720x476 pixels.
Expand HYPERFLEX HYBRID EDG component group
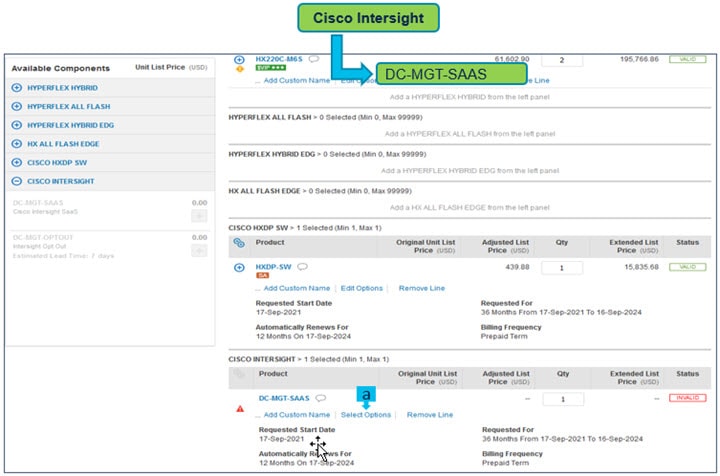[x=17, y=125]
